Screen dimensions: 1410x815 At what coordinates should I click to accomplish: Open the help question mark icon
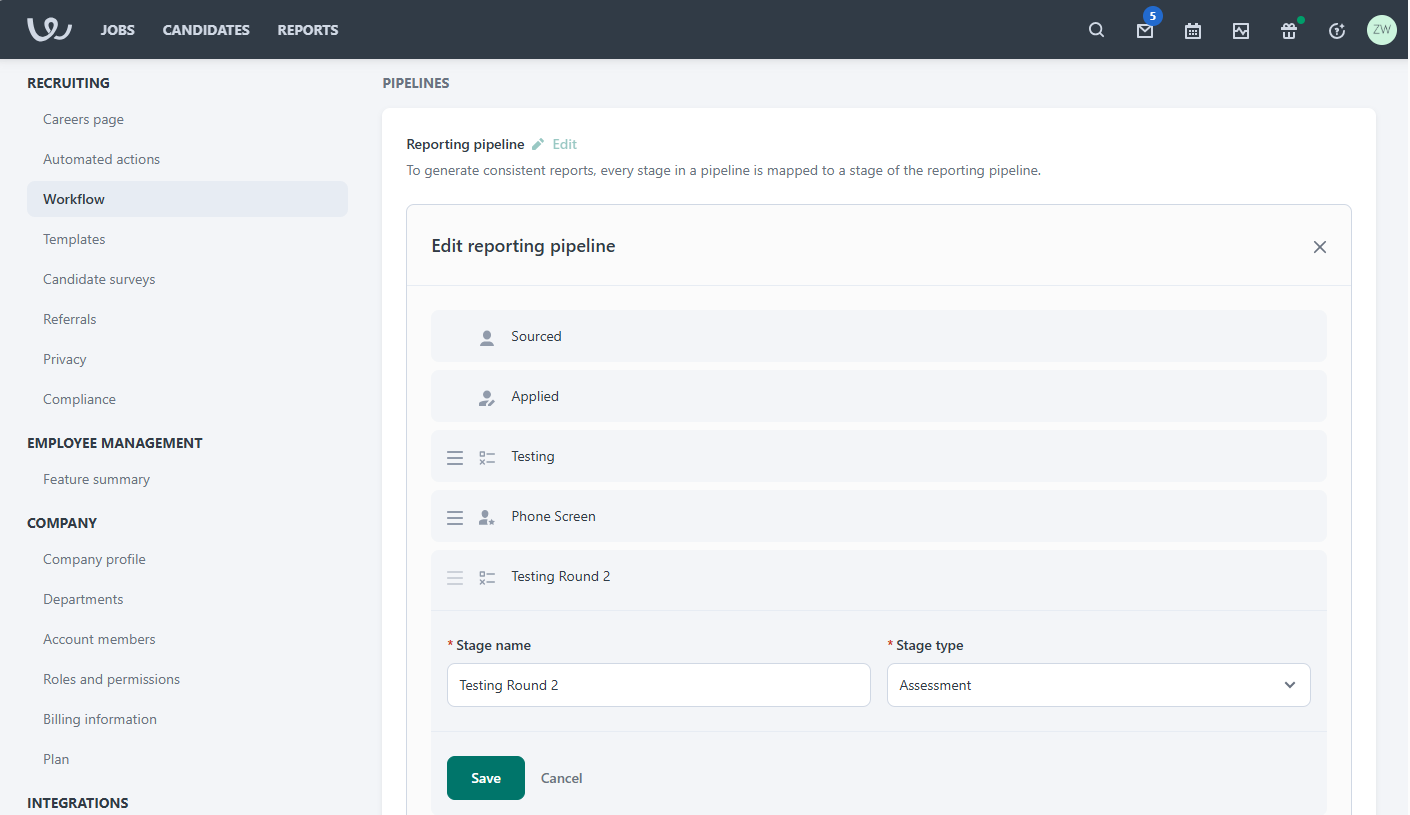click(1337, 31)
